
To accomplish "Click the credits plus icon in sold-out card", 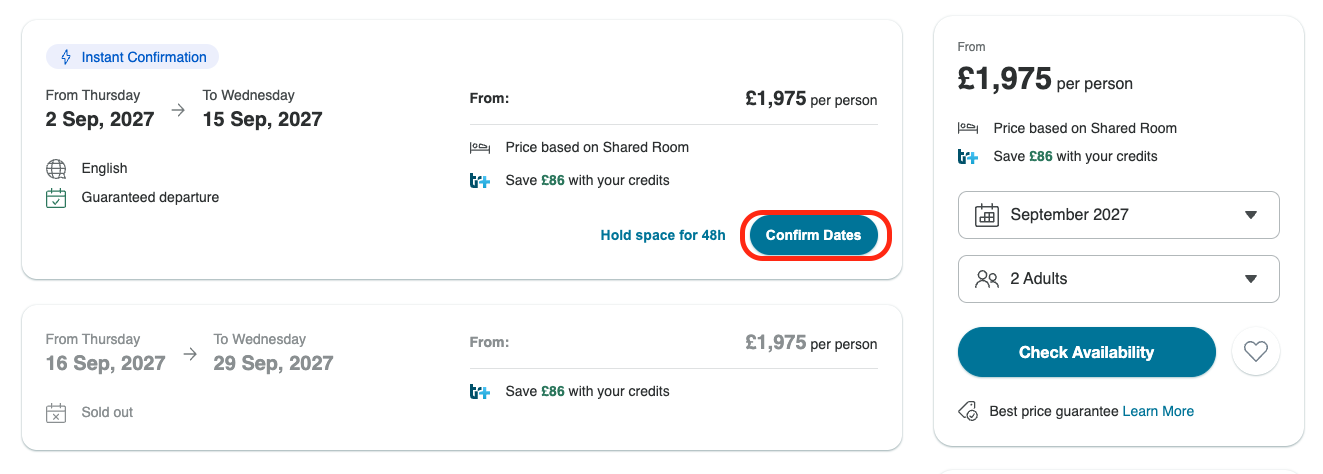I will click(480, 391).
